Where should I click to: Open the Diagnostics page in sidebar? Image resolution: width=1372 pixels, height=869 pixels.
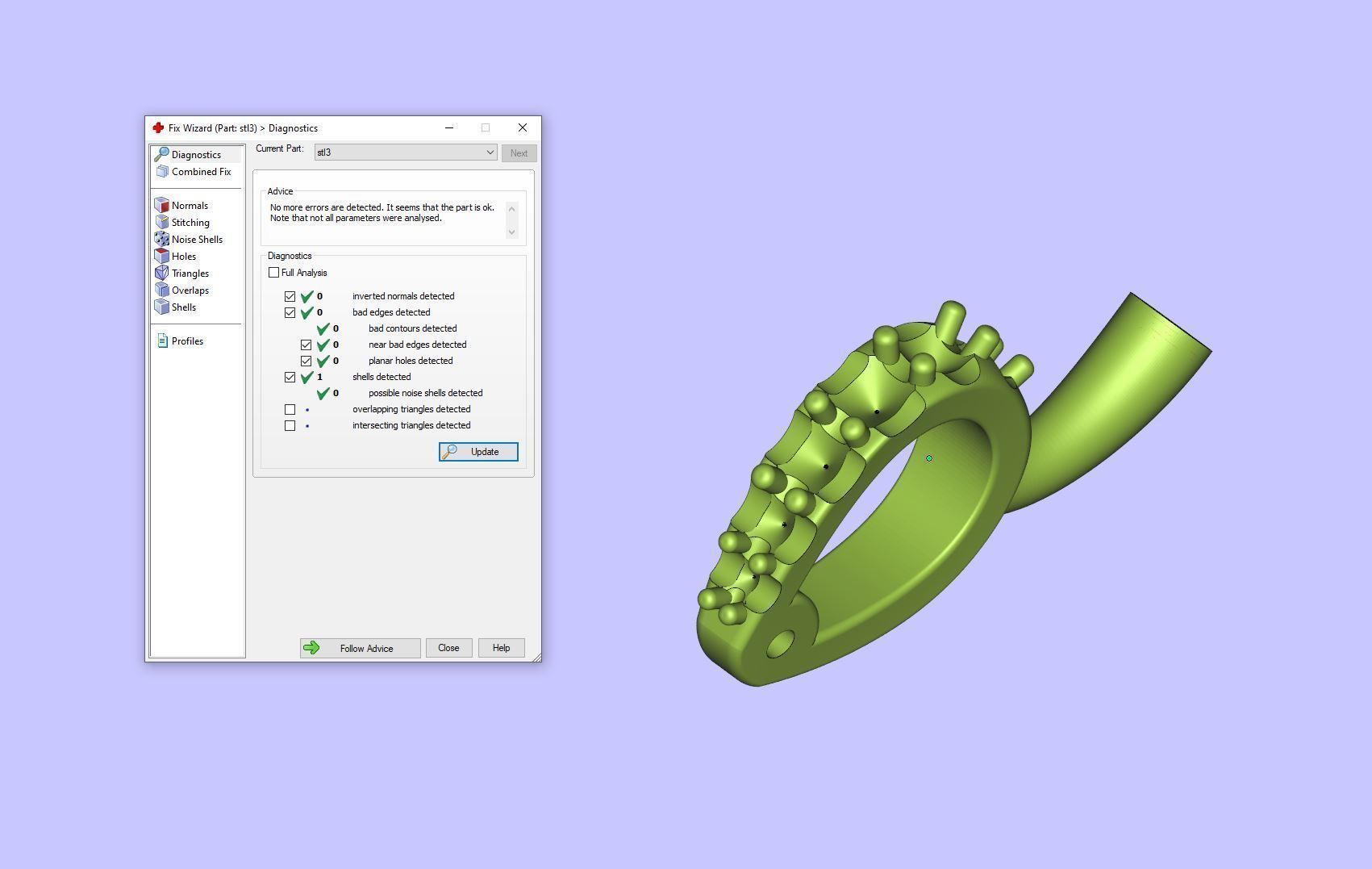(196, 154)
